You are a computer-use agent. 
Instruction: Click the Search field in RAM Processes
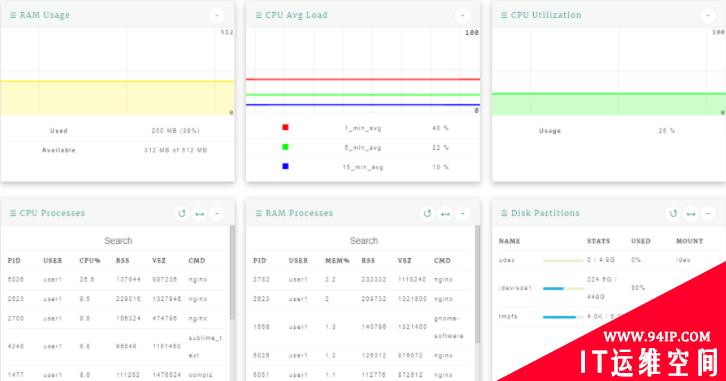pyautogui.click(x=363, y=241)
